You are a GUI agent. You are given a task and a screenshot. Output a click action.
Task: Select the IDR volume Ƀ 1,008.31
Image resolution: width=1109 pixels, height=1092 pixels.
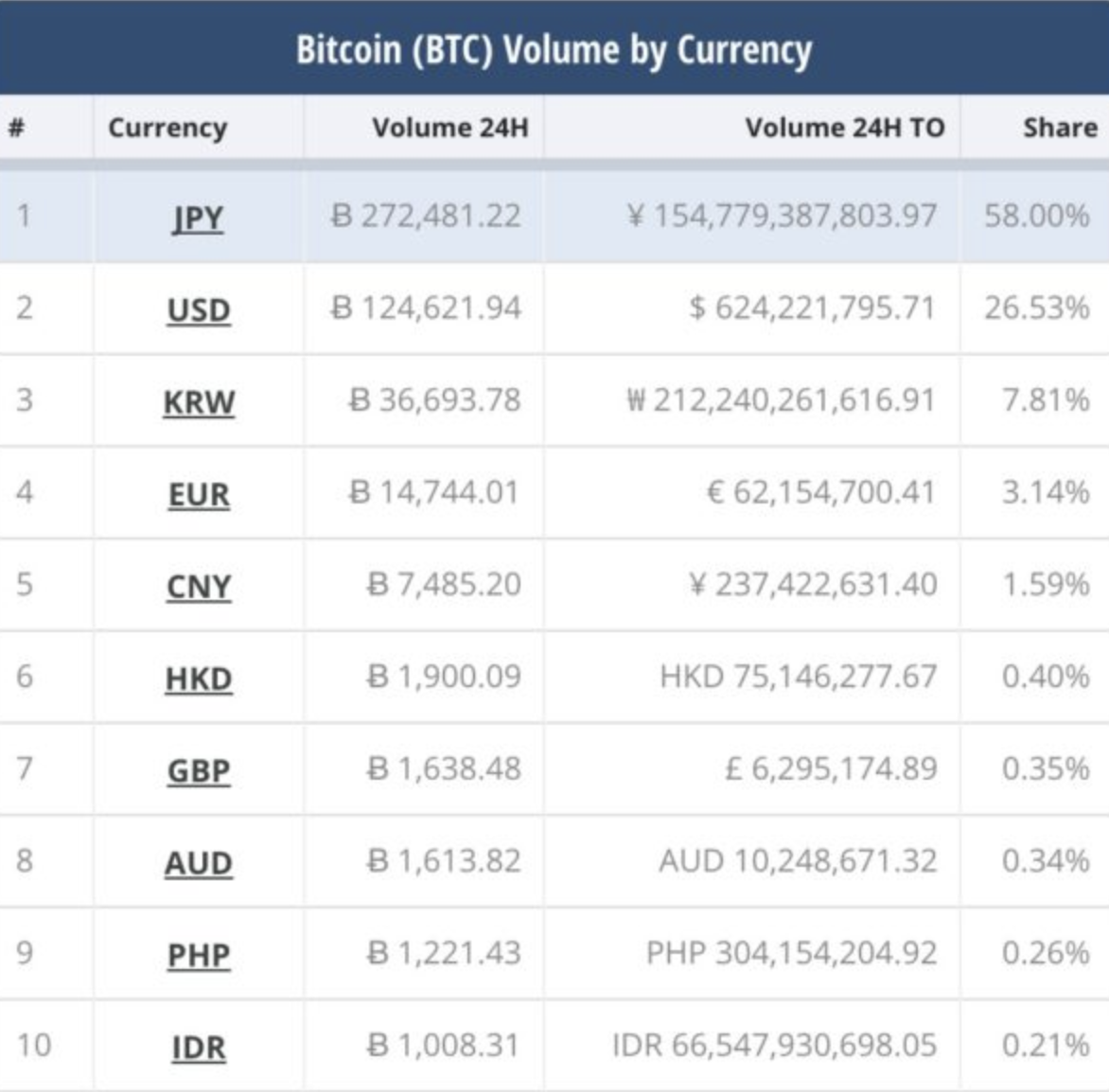[444, 1045]
